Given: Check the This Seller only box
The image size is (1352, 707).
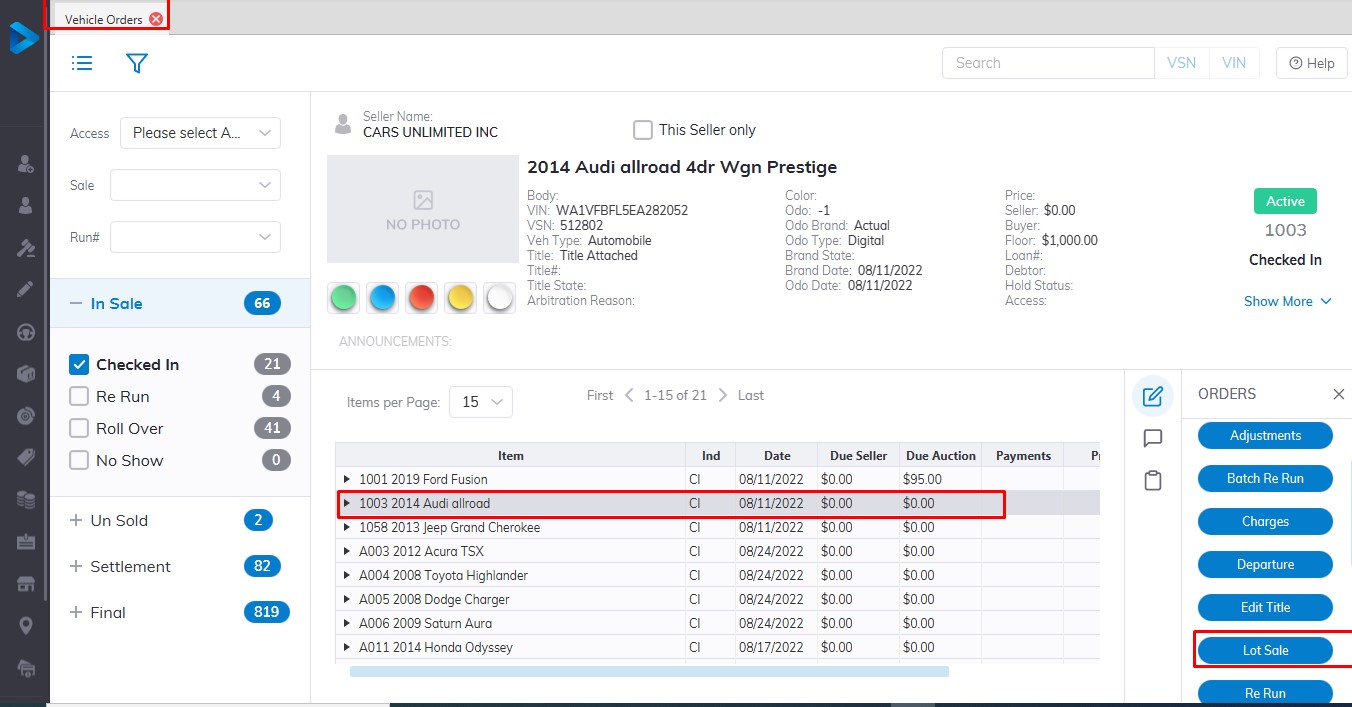Looking at the screenshot, I should [x=643, y=130].
